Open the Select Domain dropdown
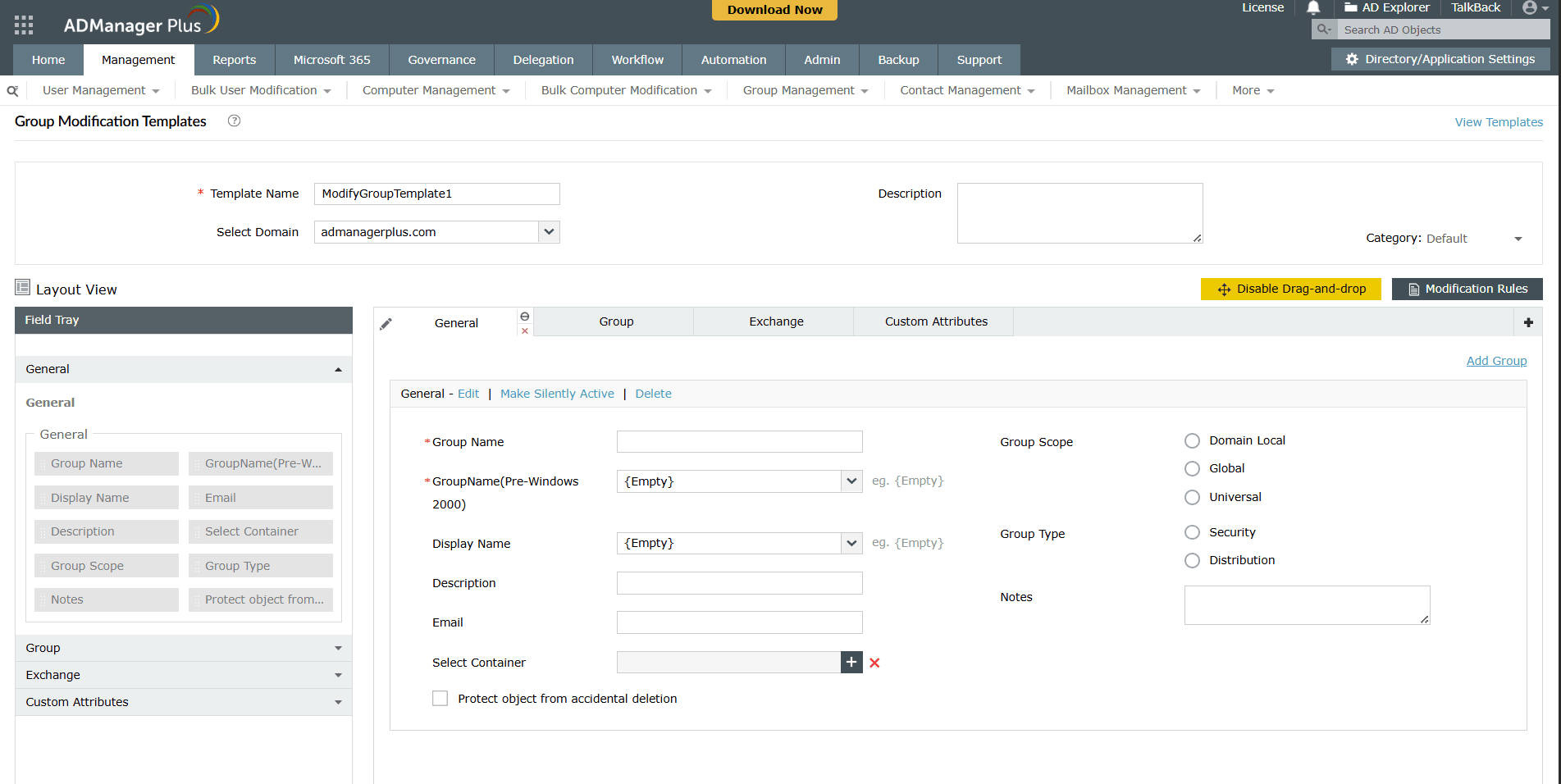 click(x=548, y=232)
